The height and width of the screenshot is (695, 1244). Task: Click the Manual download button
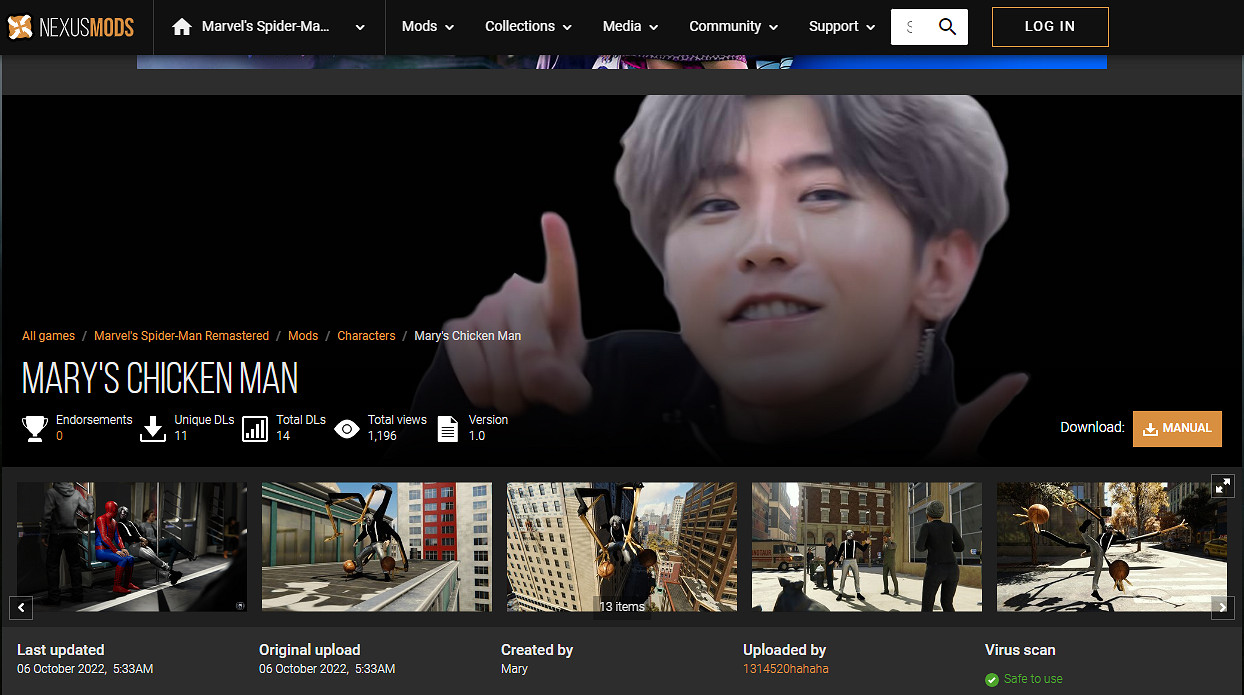pos(1177,428)
